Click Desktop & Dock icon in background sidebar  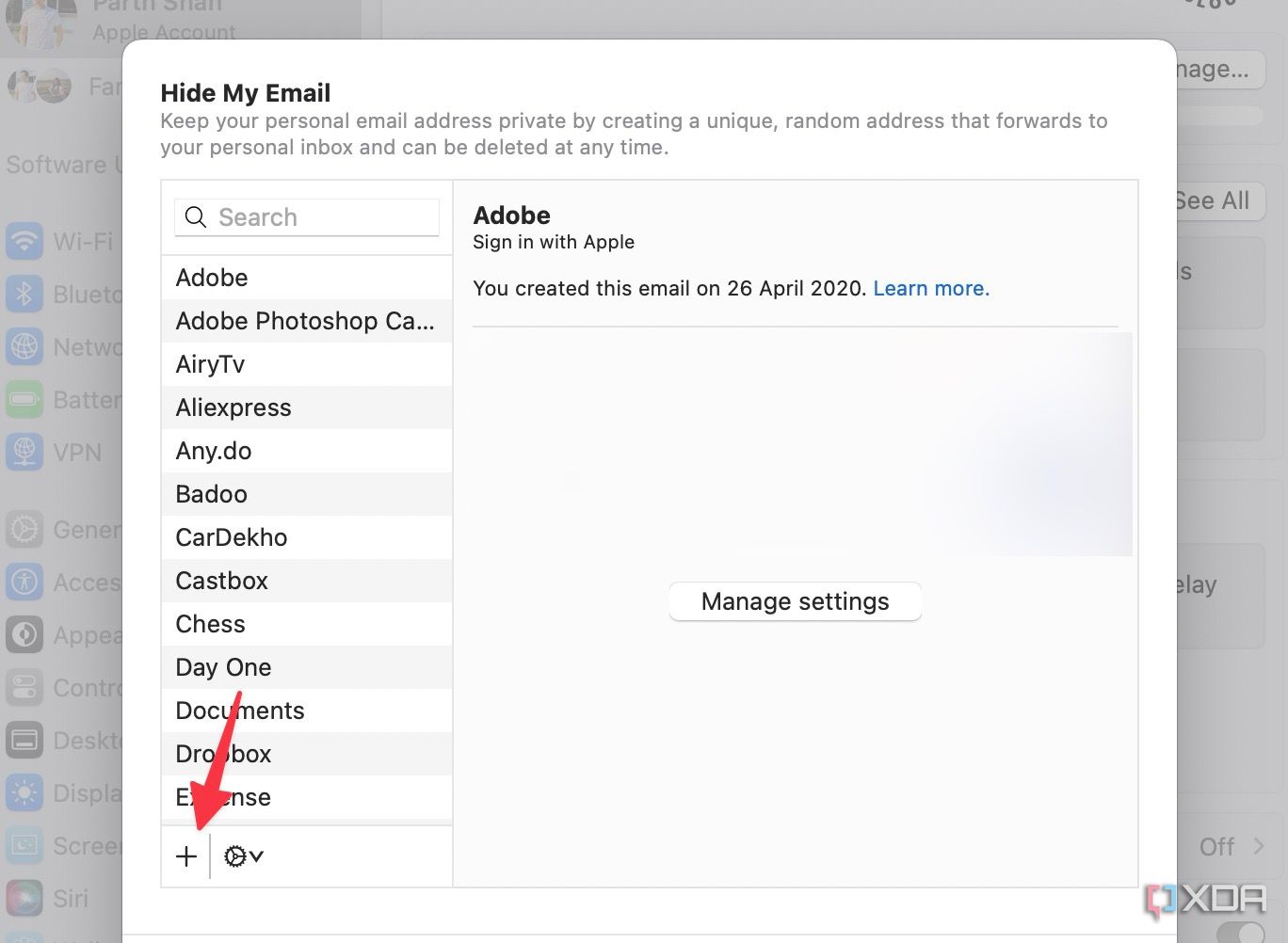(x=24, y=741)
